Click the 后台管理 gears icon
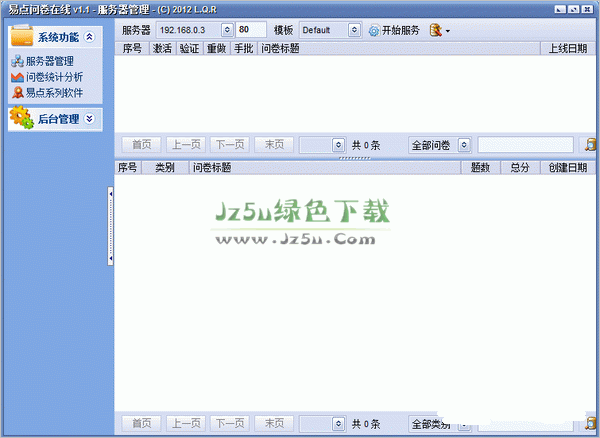600x438 pixels. pyautogui.click(x=22, y=117)
